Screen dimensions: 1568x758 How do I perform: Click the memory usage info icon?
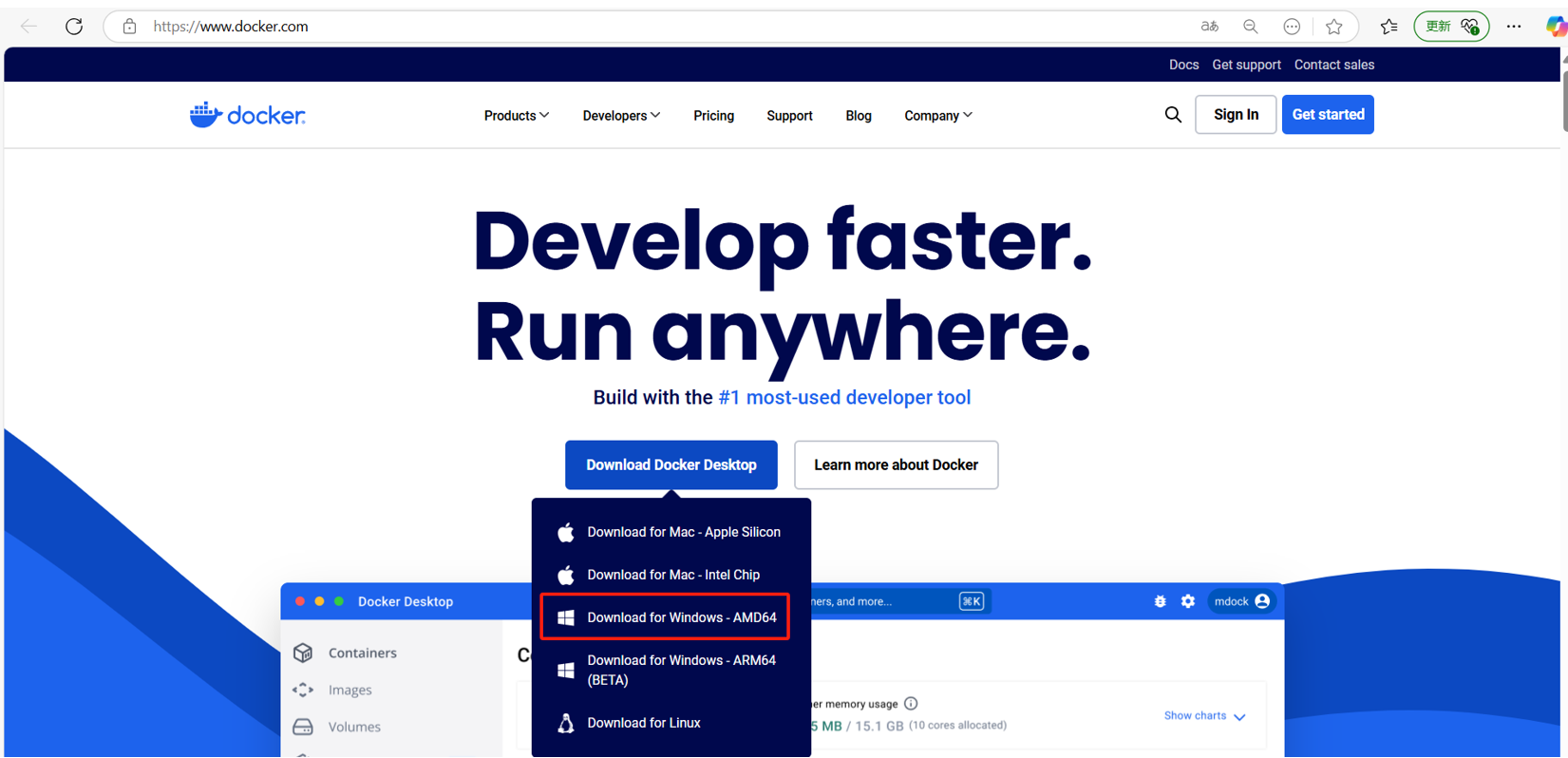tap(911, 704)
